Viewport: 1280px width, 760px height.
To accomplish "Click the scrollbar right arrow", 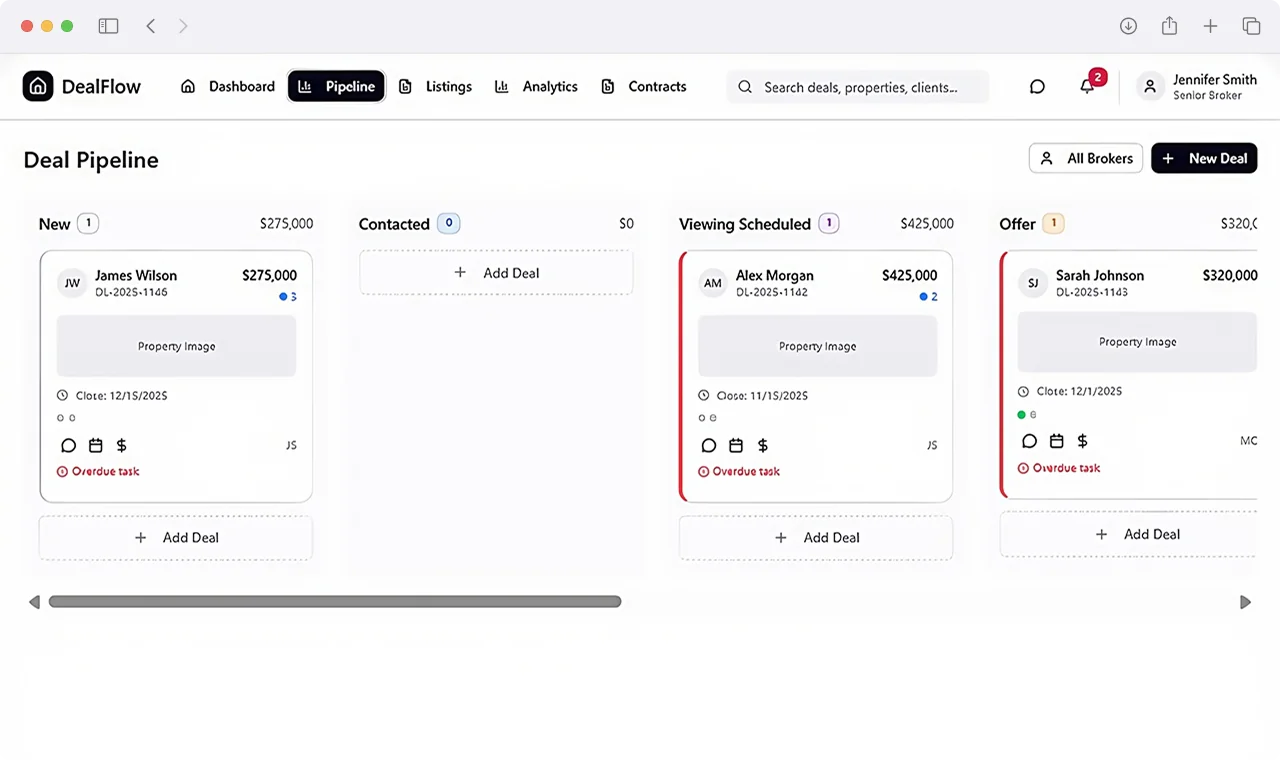I will point(1245,602).
